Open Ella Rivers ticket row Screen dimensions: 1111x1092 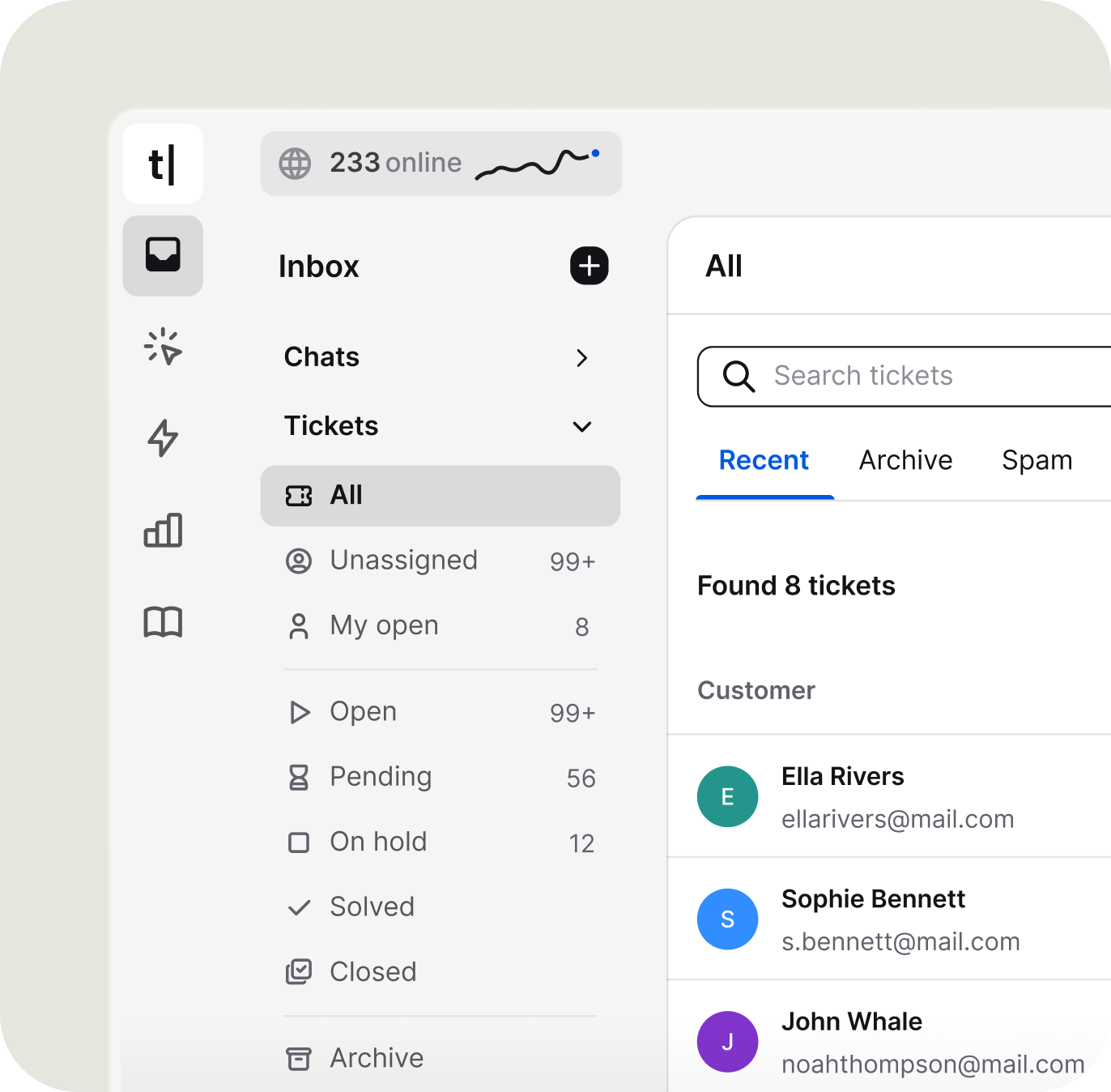[889, 796]
